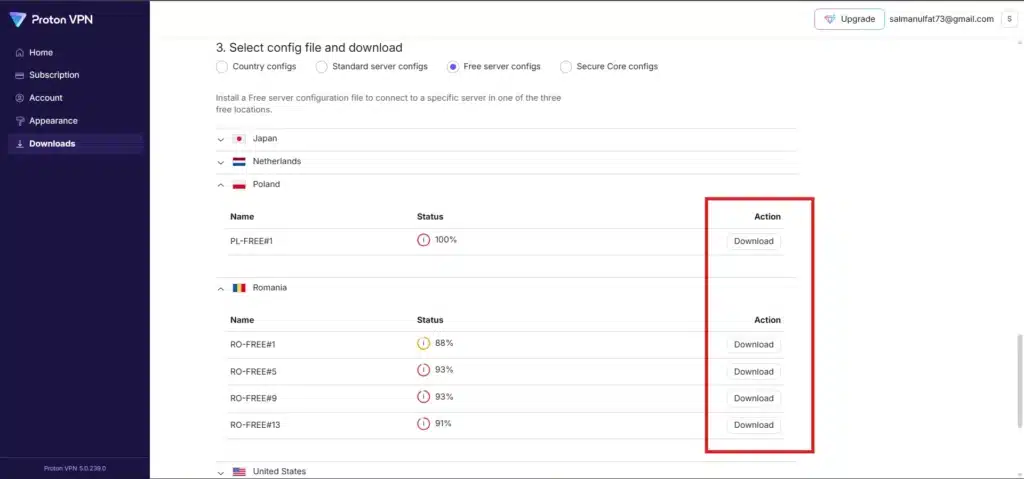Click the Subscription card icon
Image resolution: width=1024 pixels, height=479 pixels.
pos(20,75)
